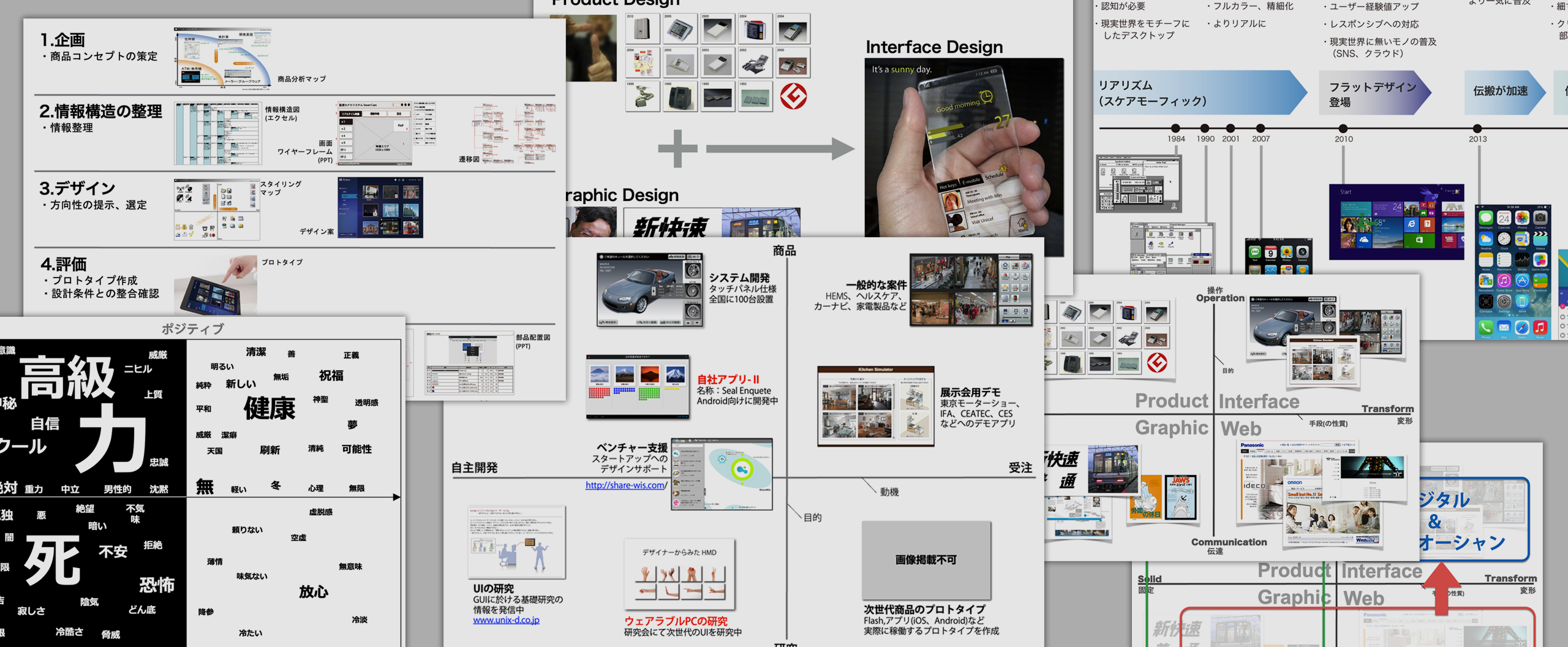Viewport: 1568px width, 647px height.
Task: Open the 商品分析マップ diagram thumbnail
Action: tap(222, 58)
